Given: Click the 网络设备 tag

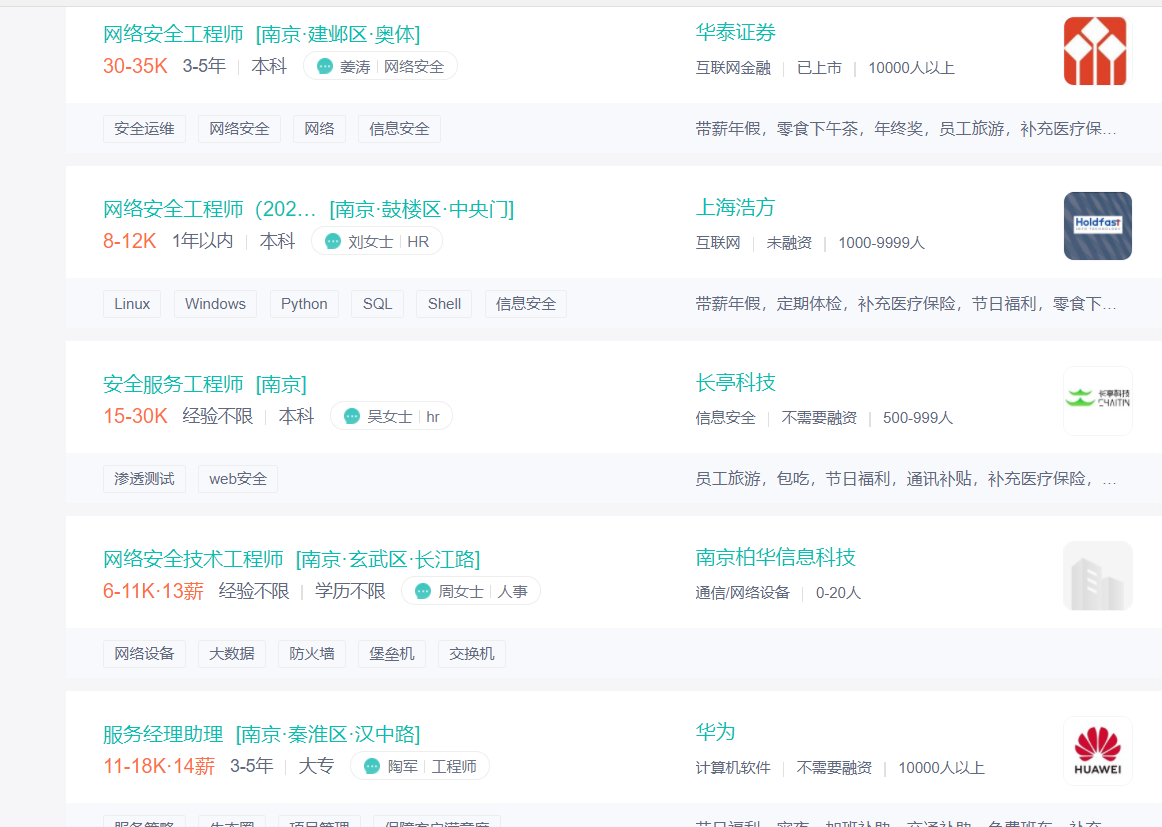Looking at the screenshot, I should pos(145,654).
